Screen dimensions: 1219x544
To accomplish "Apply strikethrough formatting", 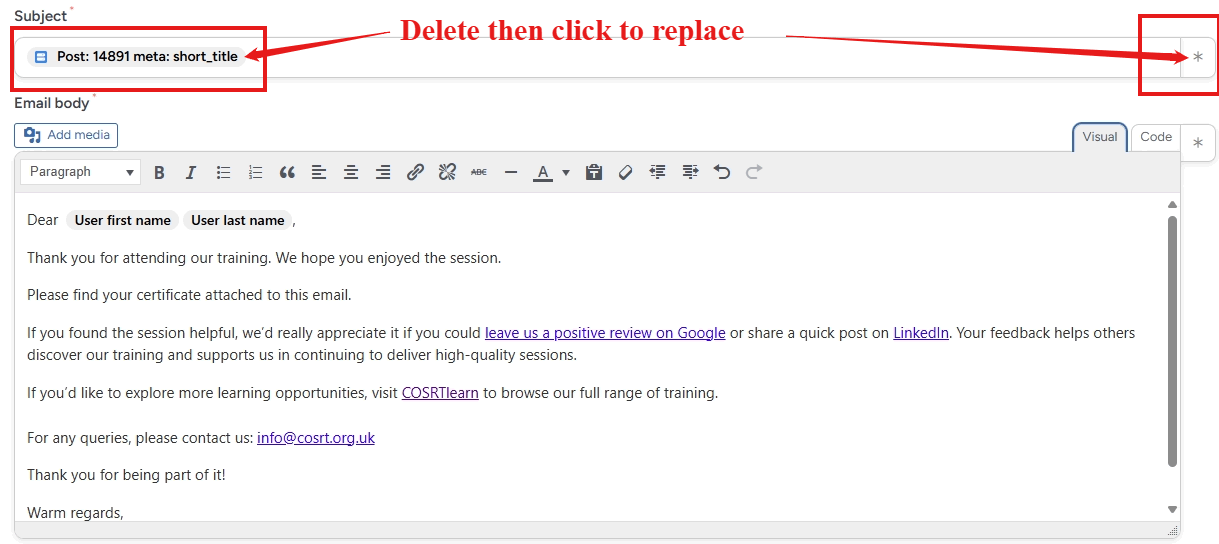I will [479, 172].
